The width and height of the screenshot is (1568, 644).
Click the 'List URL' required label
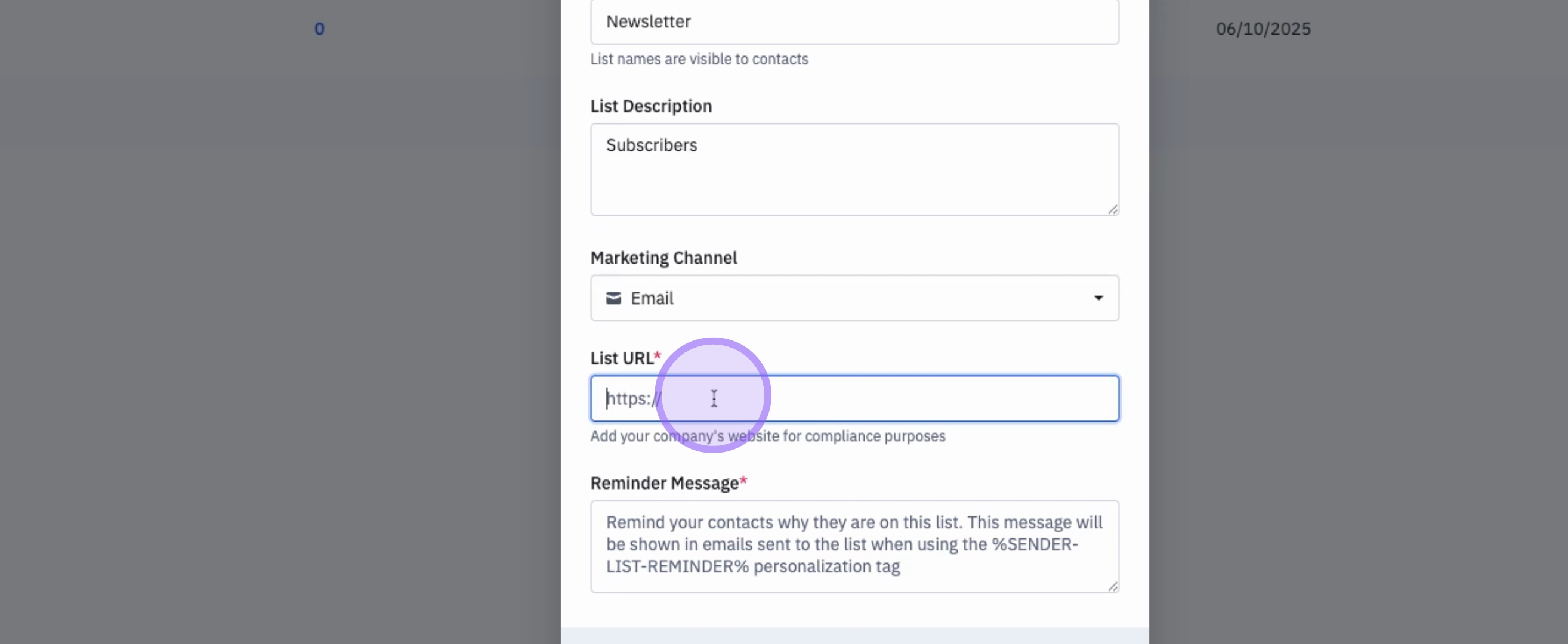tap(622, 358)
